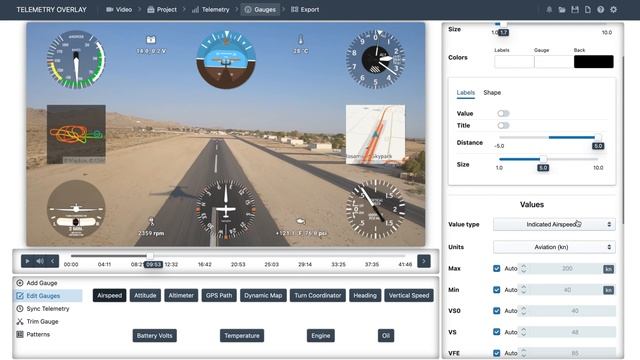The height and width of the screenshot is (360, 640).
Task: Go to the Export step
Action: tap(305, 9)
